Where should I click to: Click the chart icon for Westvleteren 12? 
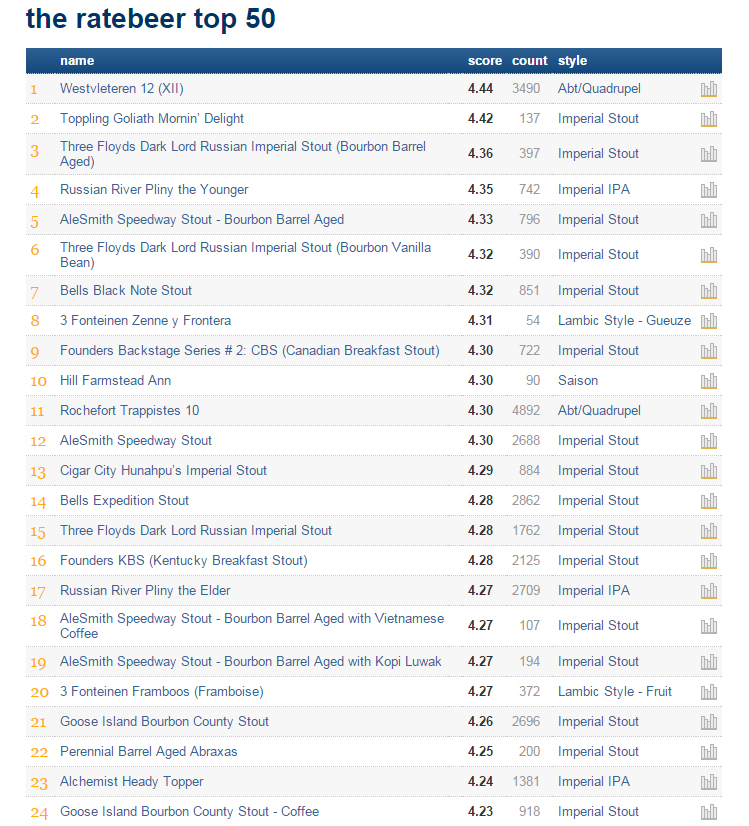coord(709,89)
